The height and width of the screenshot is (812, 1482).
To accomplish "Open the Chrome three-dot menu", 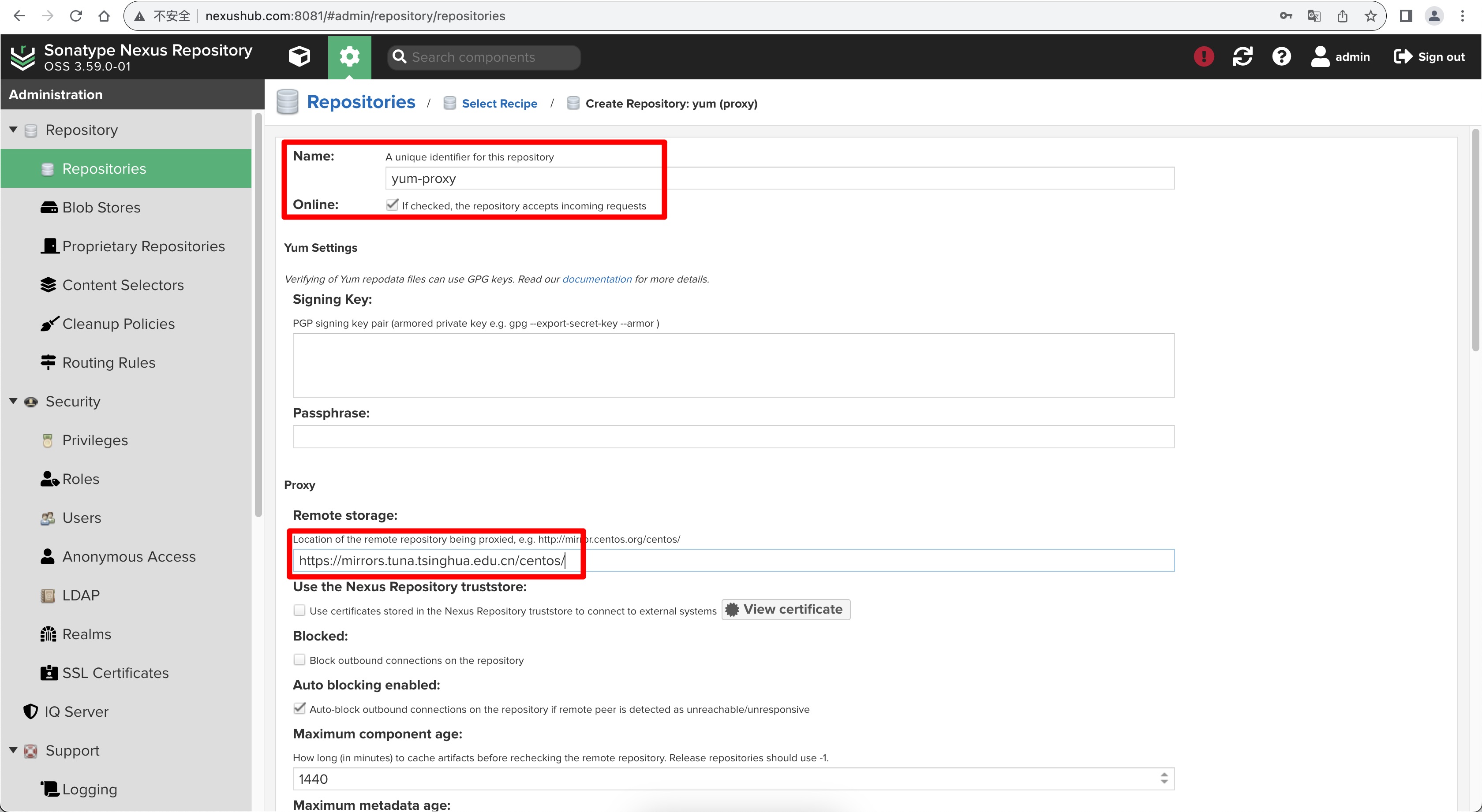I will pos(1463,15).
